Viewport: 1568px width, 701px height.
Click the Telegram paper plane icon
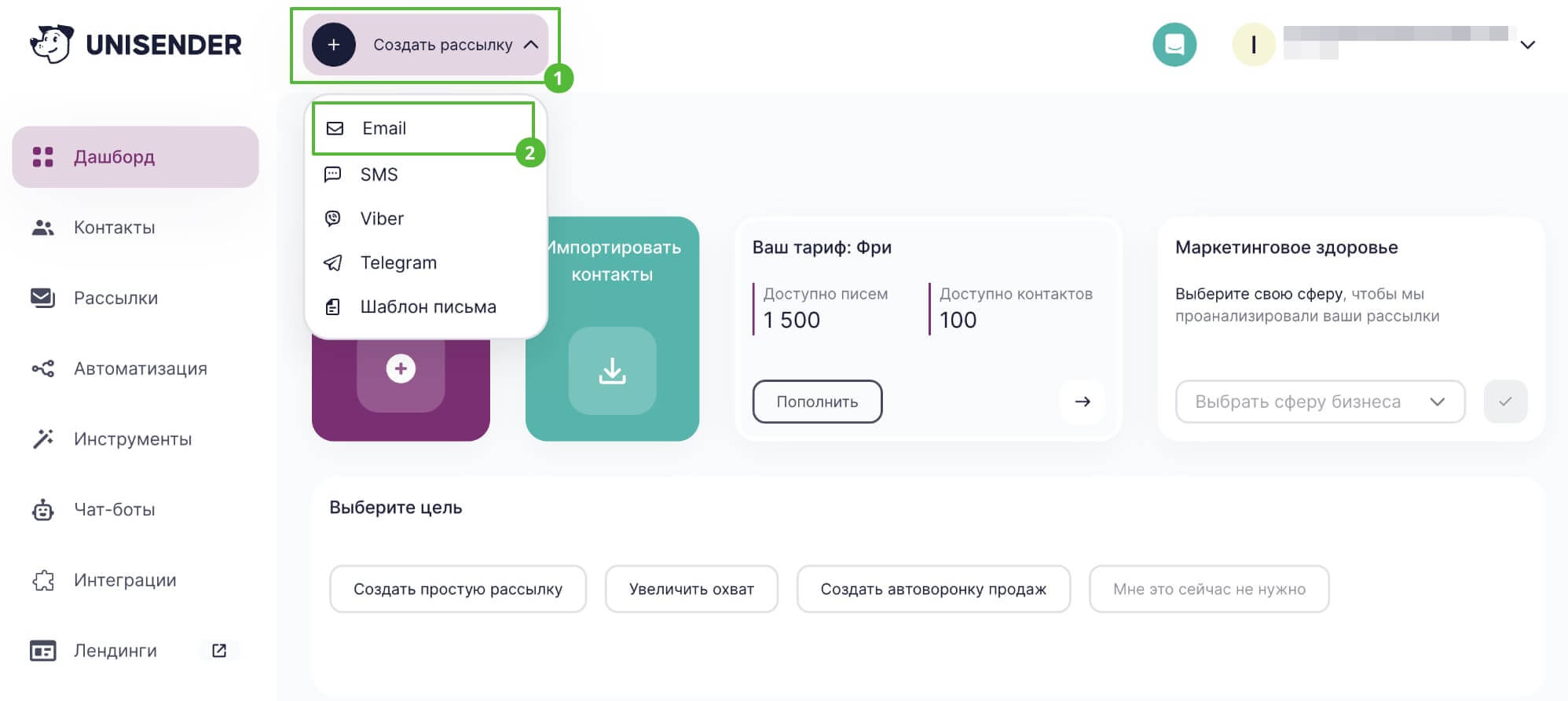(x=333, y=262)
